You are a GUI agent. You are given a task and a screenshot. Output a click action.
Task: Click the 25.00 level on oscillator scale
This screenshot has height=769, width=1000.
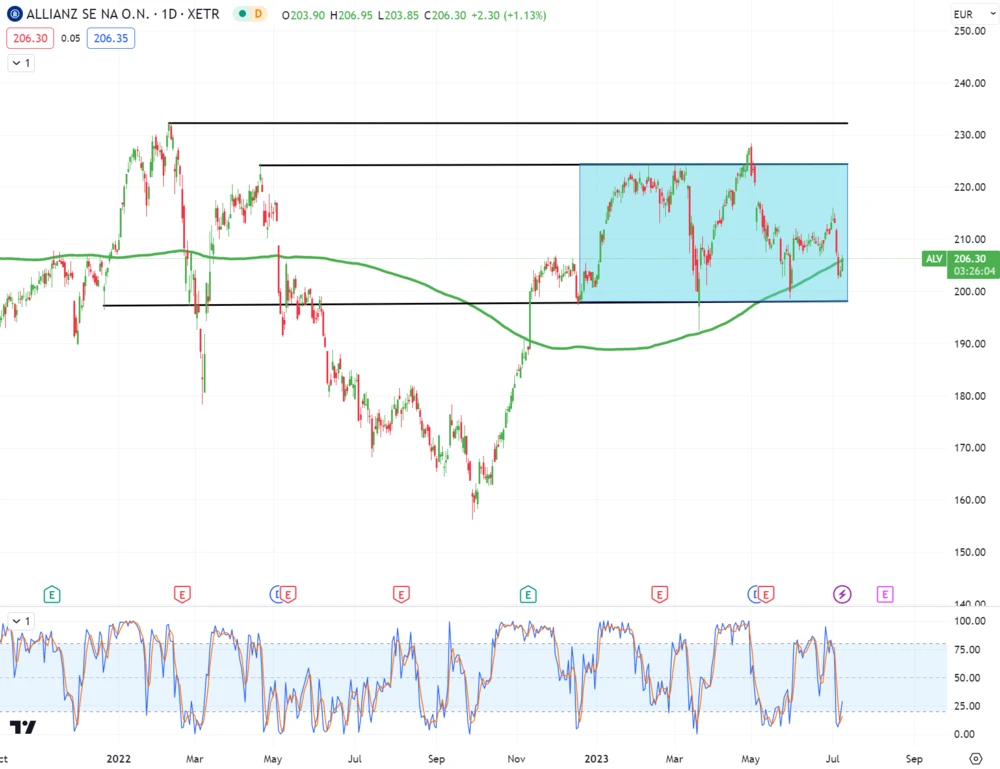[x=967, y=706]
